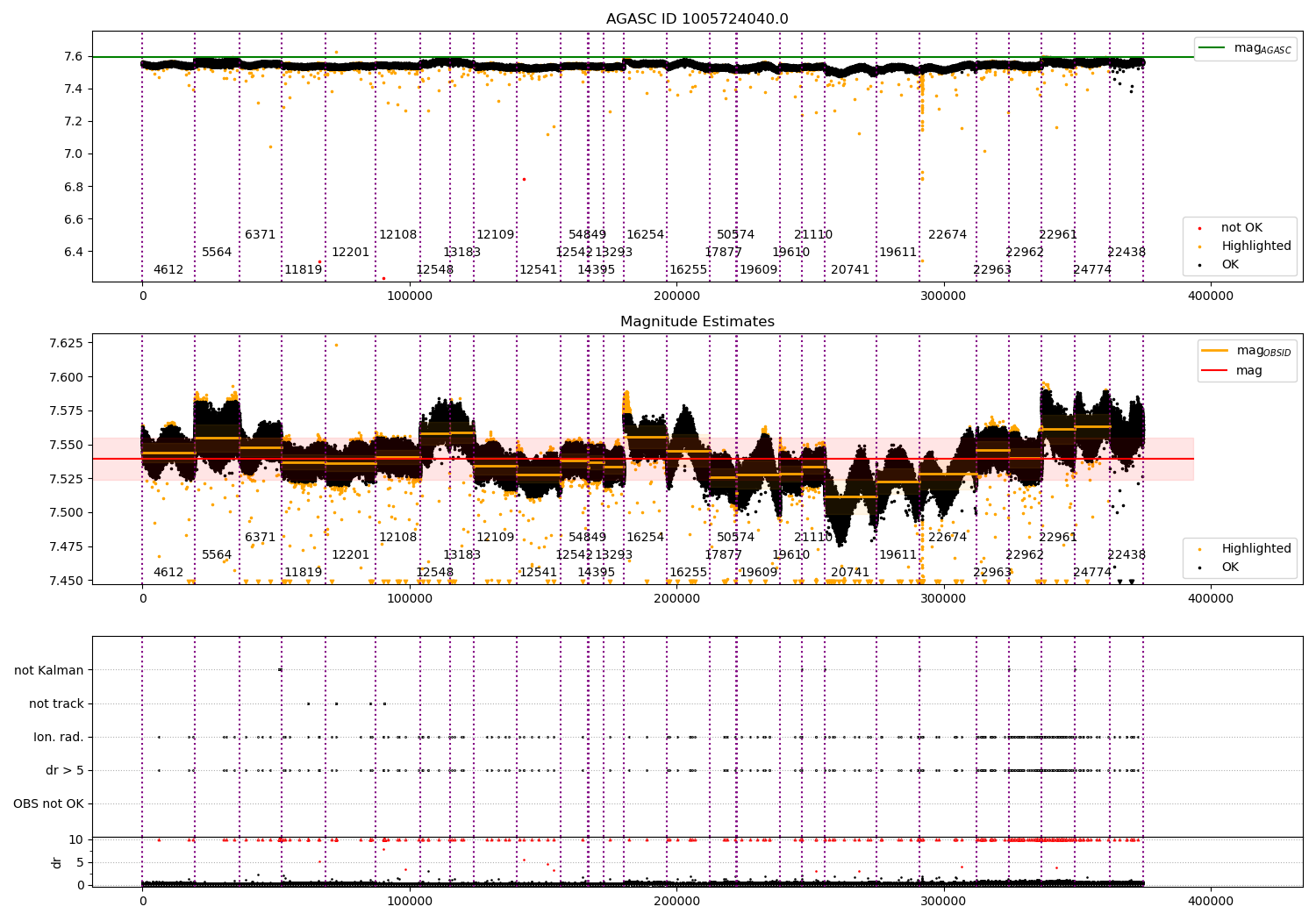
Task: Click obsid label 5564 in the top plot
Action: 217,252
